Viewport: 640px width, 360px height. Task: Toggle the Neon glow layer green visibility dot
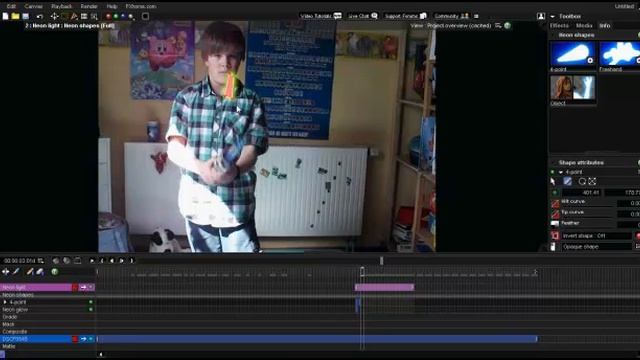click(91, 309)
